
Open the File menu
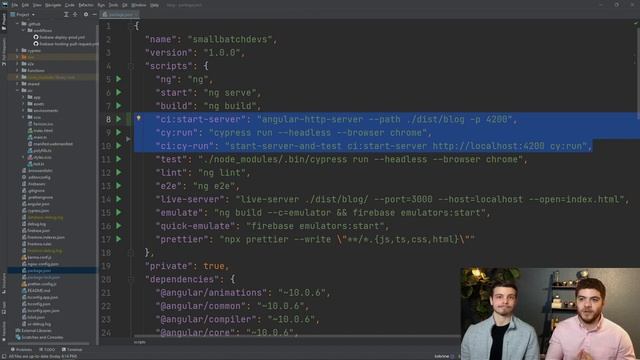15,5
